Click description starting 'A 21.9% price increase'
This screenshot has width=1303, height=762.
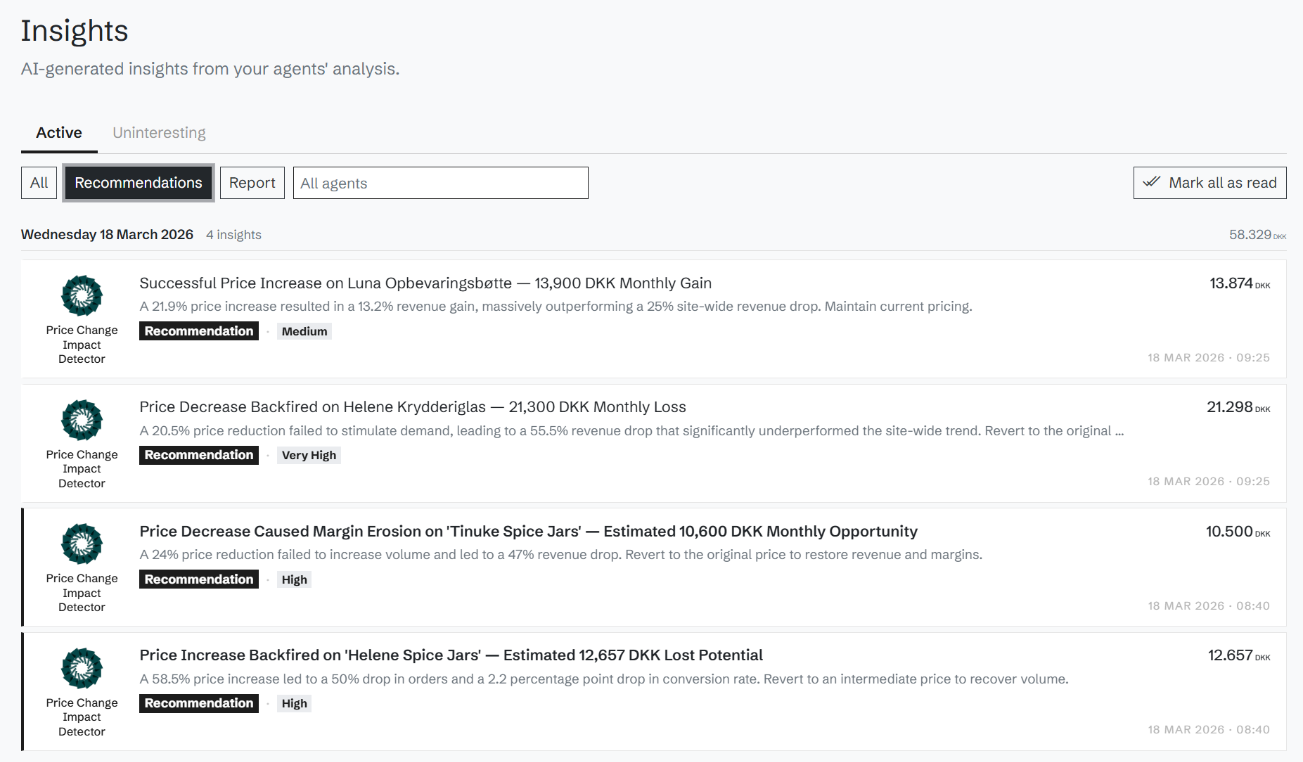pos(556,306)
